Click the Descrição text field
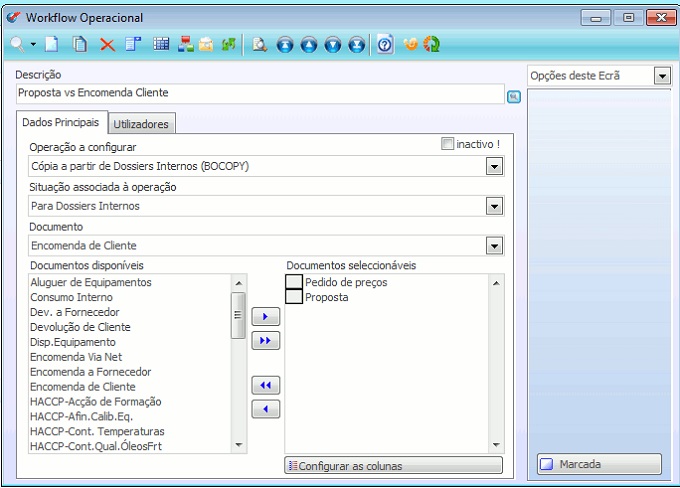Viewport: 680px width, 488px height. pyautogui.click(x=260, y=93)
